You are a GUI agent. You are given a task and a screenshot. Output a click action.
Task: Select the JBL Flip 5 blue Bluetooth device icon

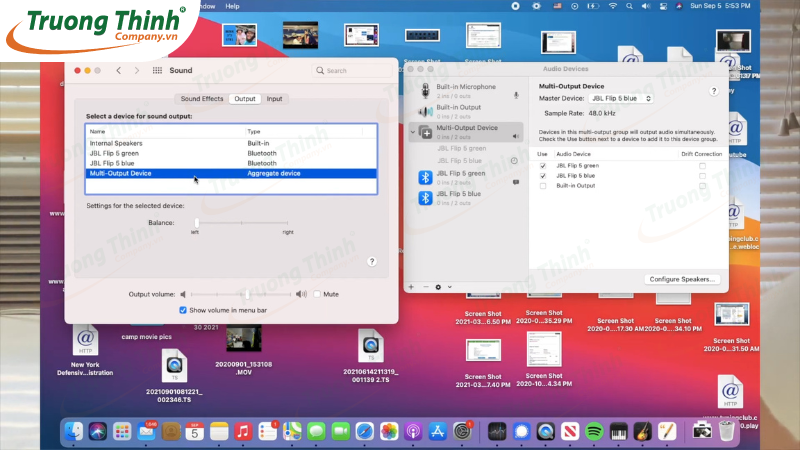pyautogui.click(x=426, y=198)
